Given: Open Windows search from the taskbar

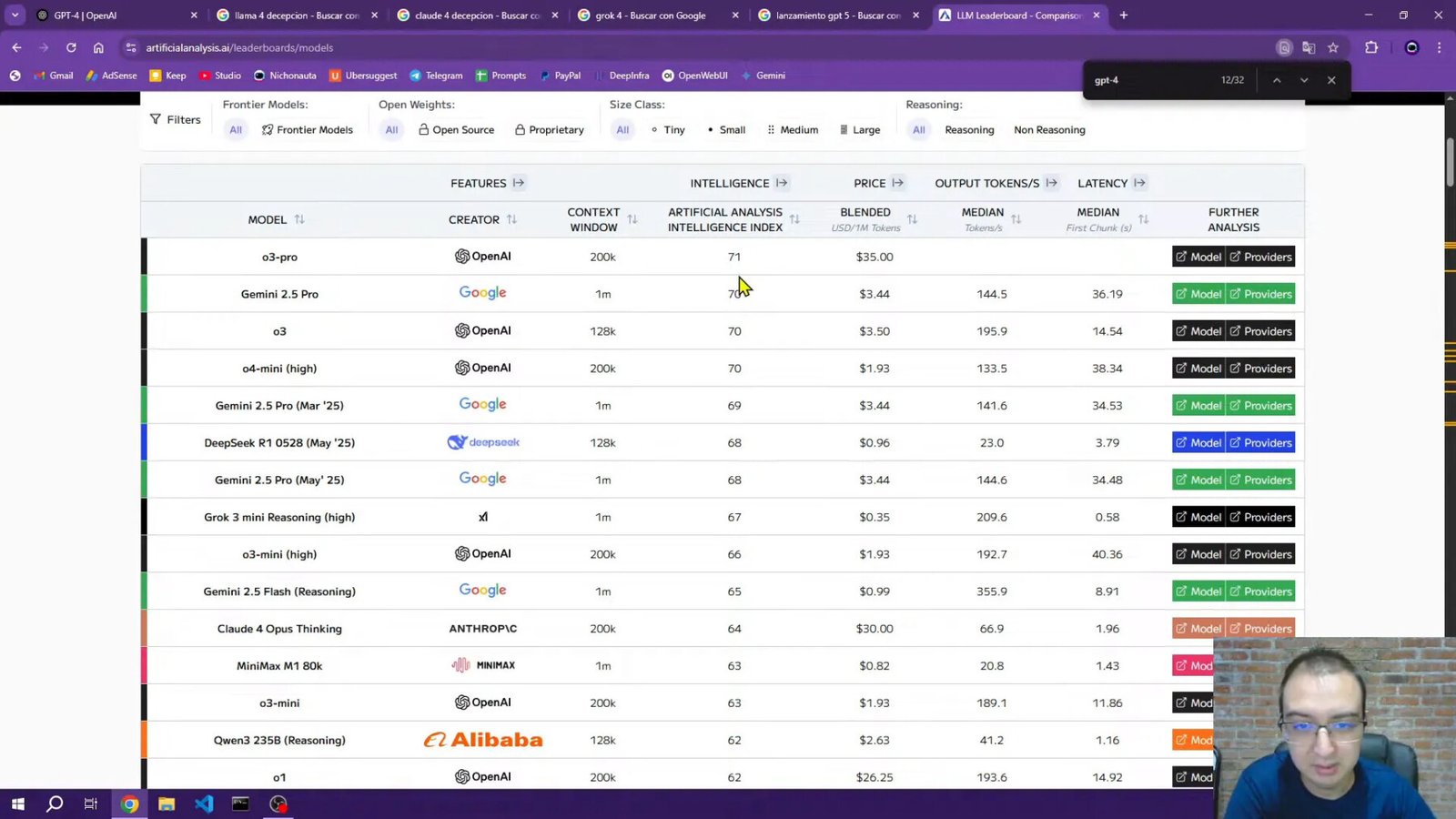Looking at the screenshot, I should click(55, 804).
